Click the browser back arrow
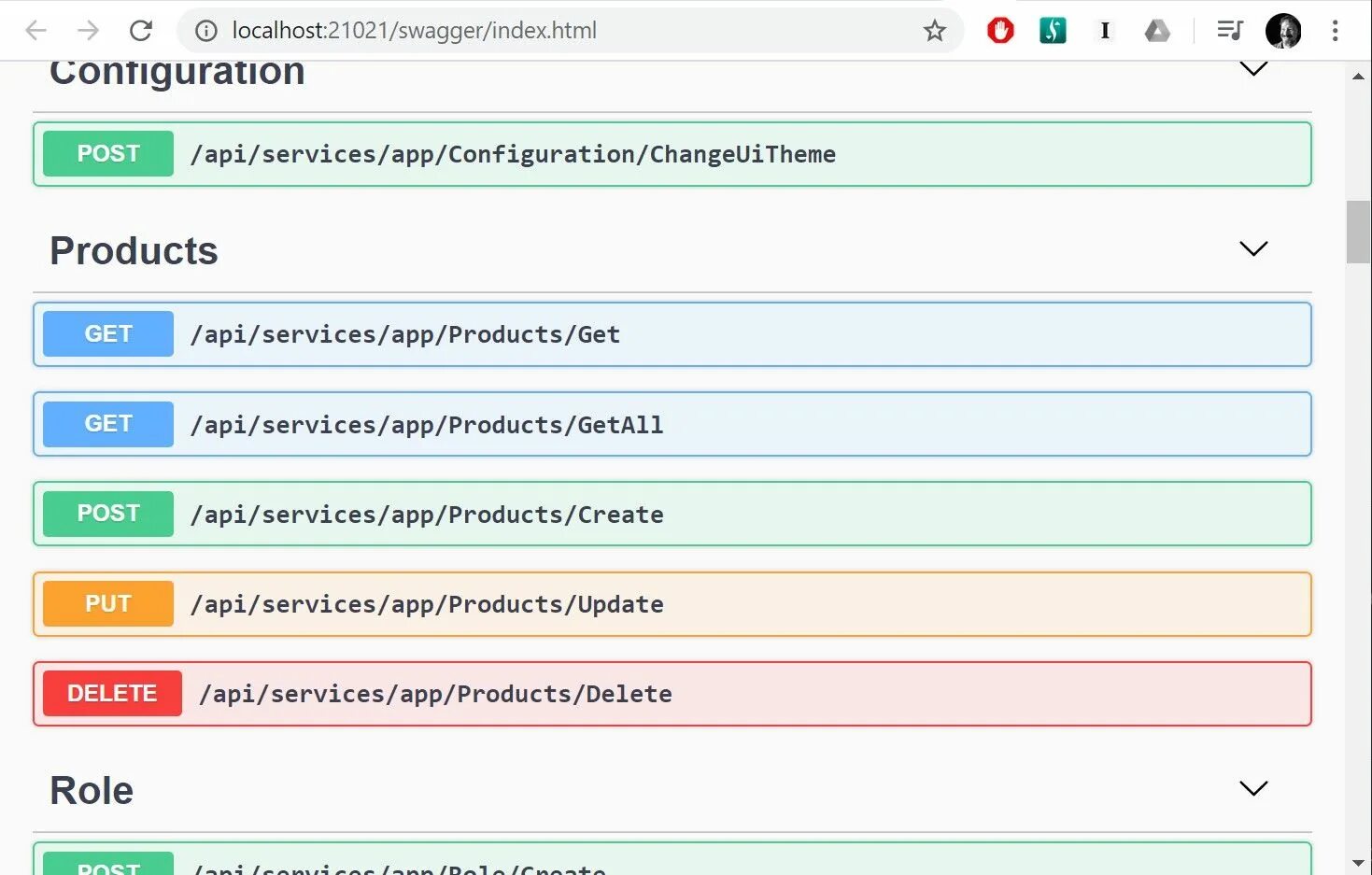 click(35, 31)
